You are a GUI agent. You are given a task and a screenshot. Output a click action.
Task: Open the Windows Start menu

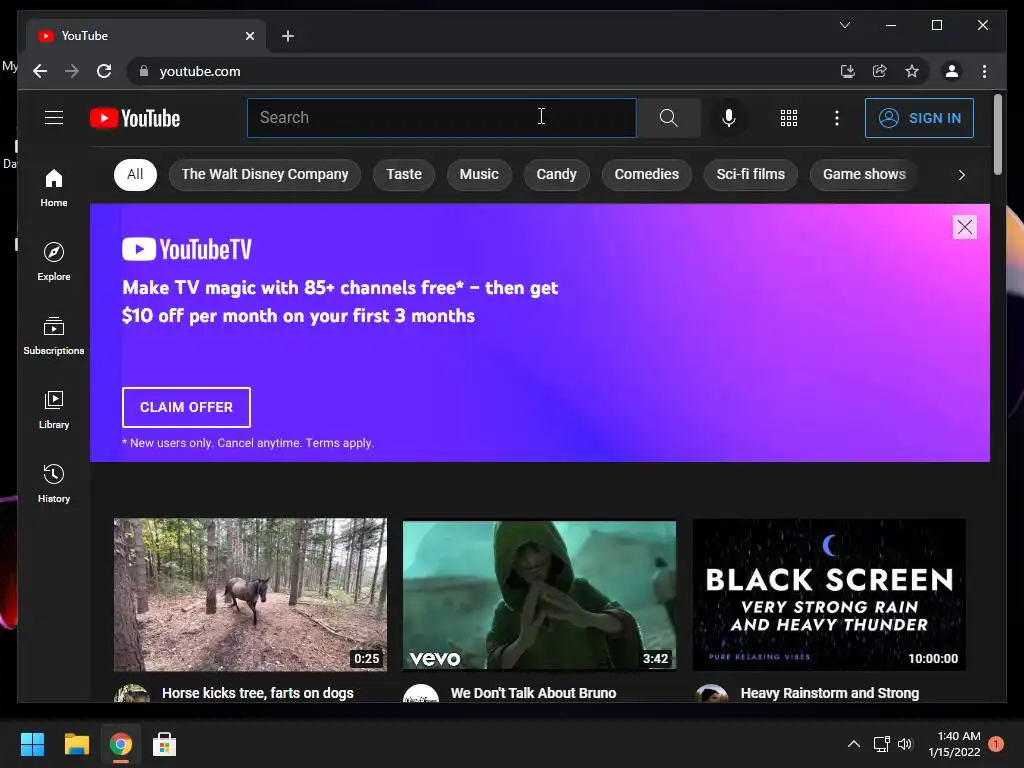click(x=32, y=744)
